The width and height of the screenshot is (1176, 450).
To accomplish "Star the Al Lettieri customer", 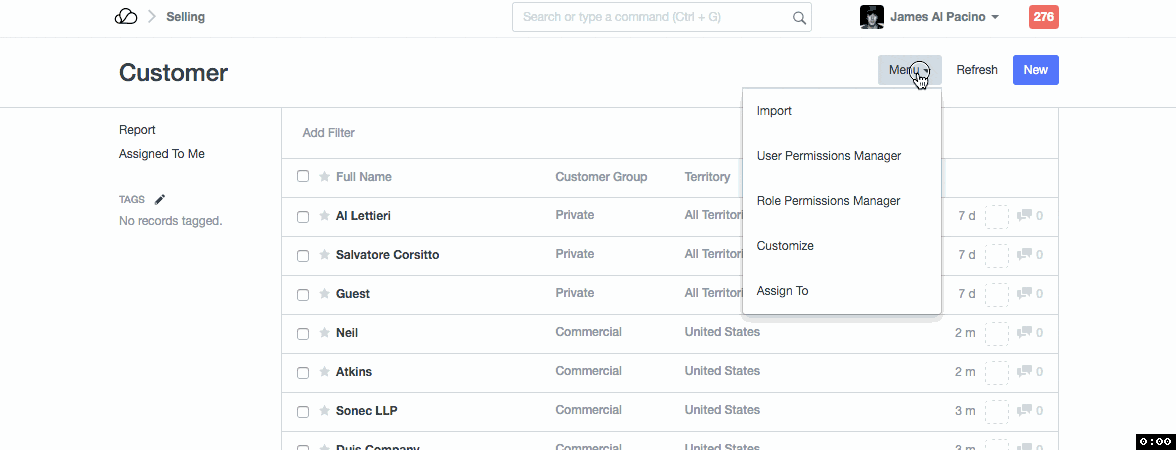I will coord(324,216).
